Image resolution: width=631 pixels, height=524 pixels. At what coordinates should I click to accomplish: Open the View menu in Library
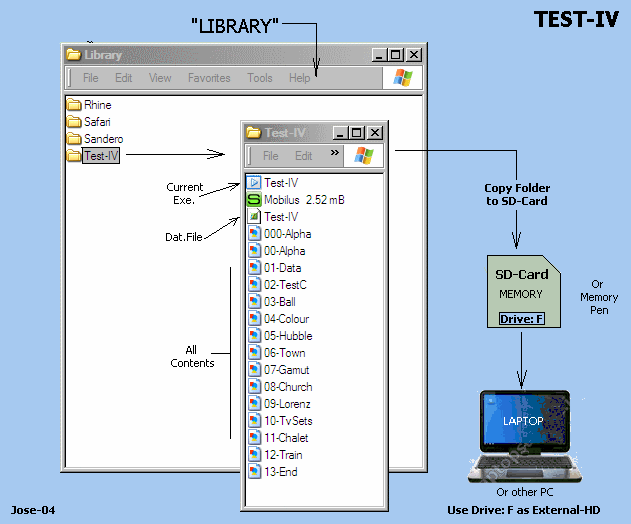pos(160,78)
